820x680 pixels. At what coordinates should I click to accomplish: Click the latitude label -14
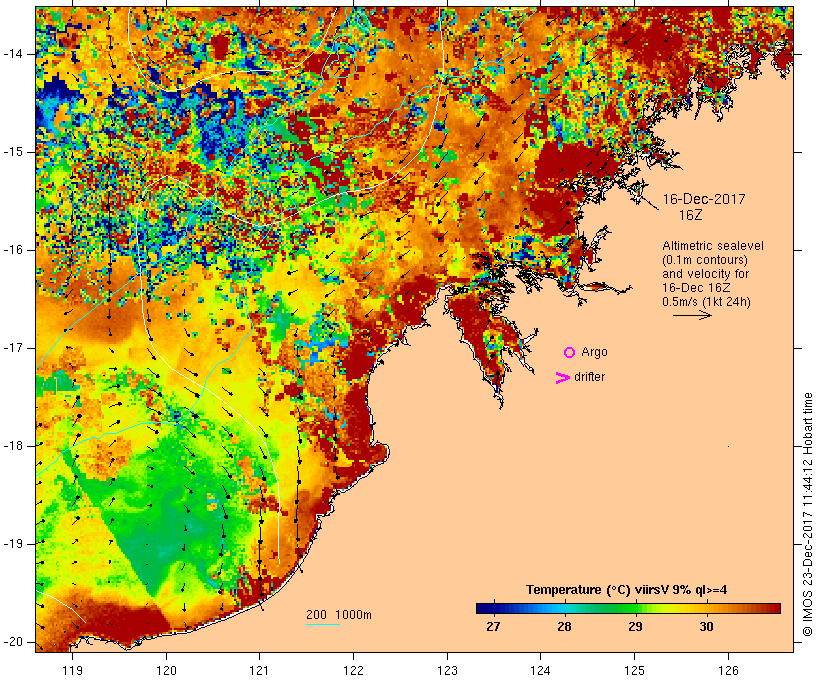13,54
